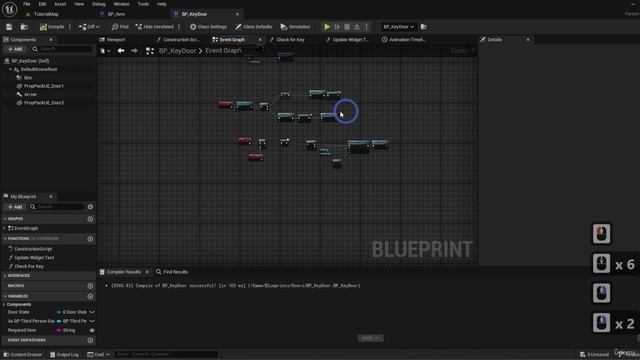Open graph bookmarks dropdown

click(105, 51)
